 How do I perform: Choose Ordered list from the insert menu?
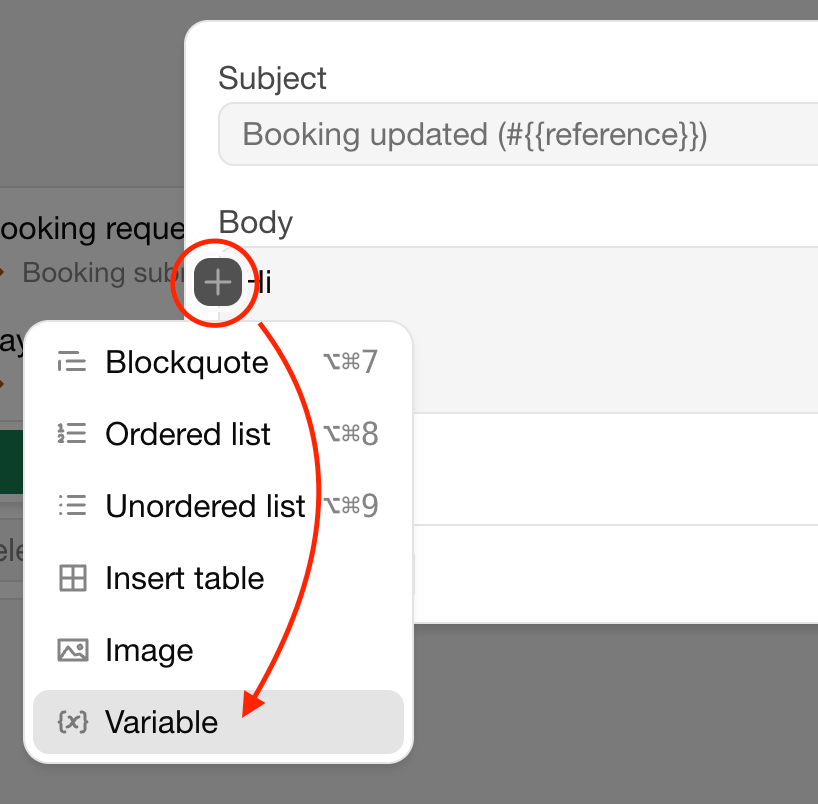[x=188, y=434]
